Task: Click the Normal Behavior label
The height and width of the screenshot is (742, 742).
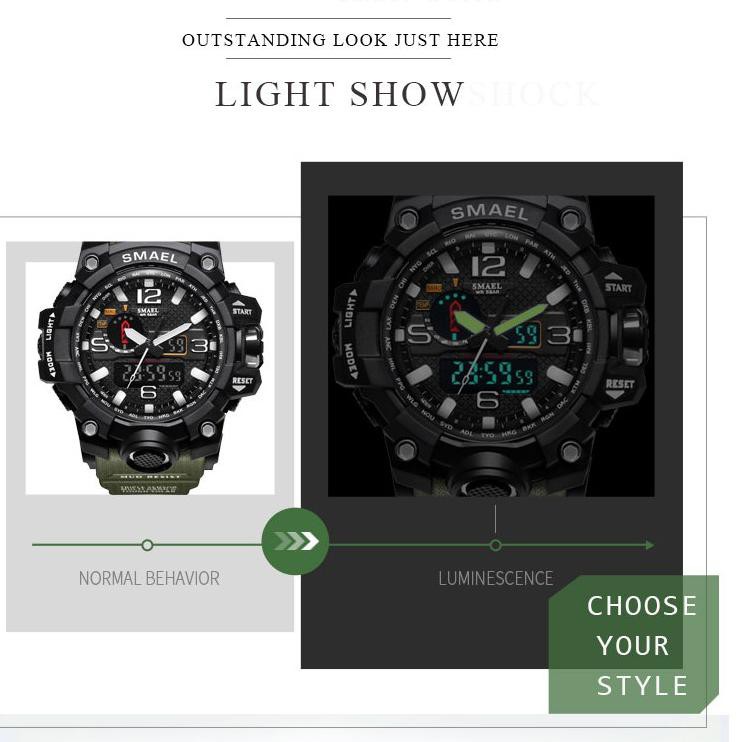Action: point(149,578)
